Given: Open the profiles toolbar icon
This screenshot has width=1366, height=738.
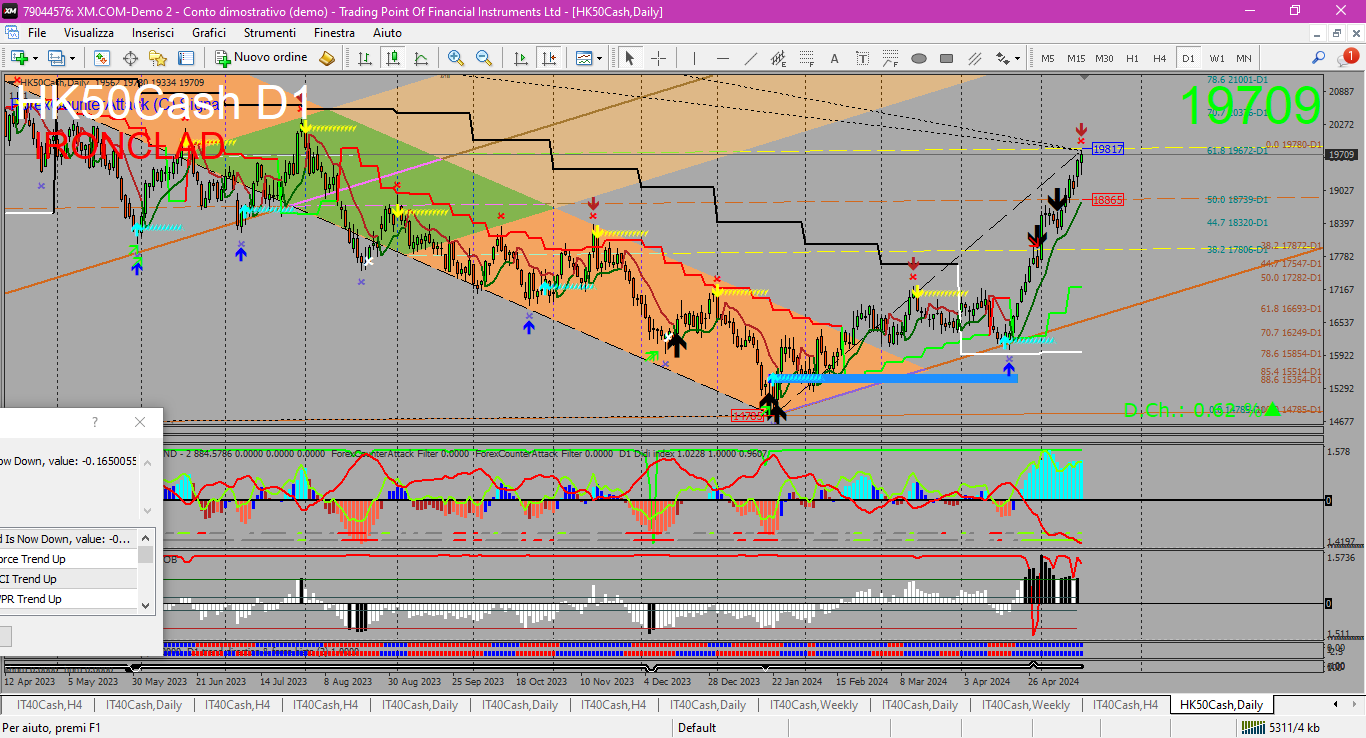Looking at the screenshot, I should pyautogui.click(x=57, y=58).
